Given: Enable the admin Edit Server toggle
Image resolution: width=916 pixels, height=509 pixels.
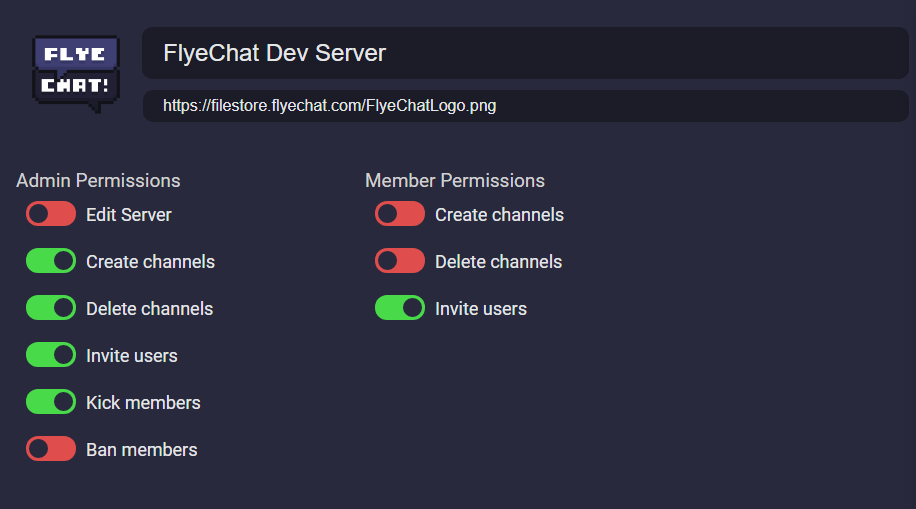Looking at the screenshot, I should 51,214.
